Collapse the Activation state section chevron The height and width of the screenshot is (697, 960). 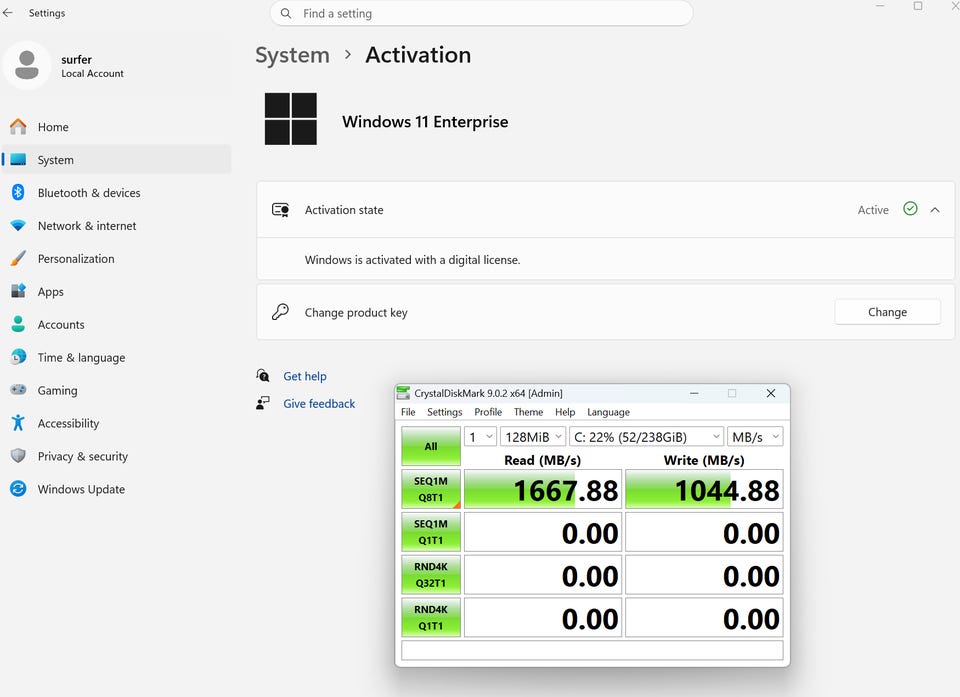935,209
